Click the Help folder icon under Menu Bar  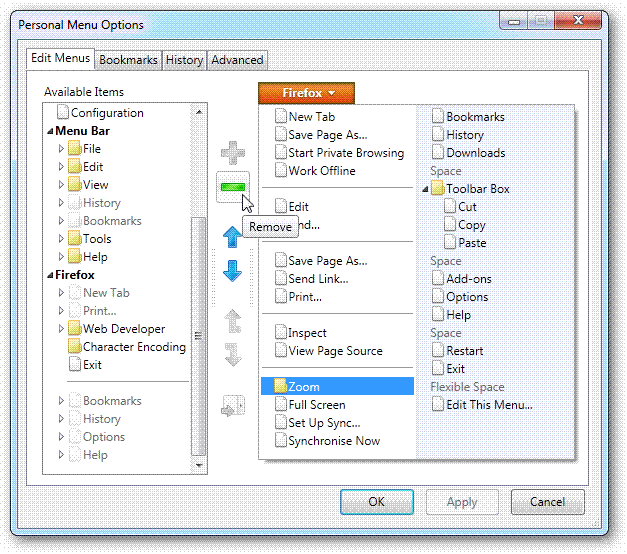[75, 256]
